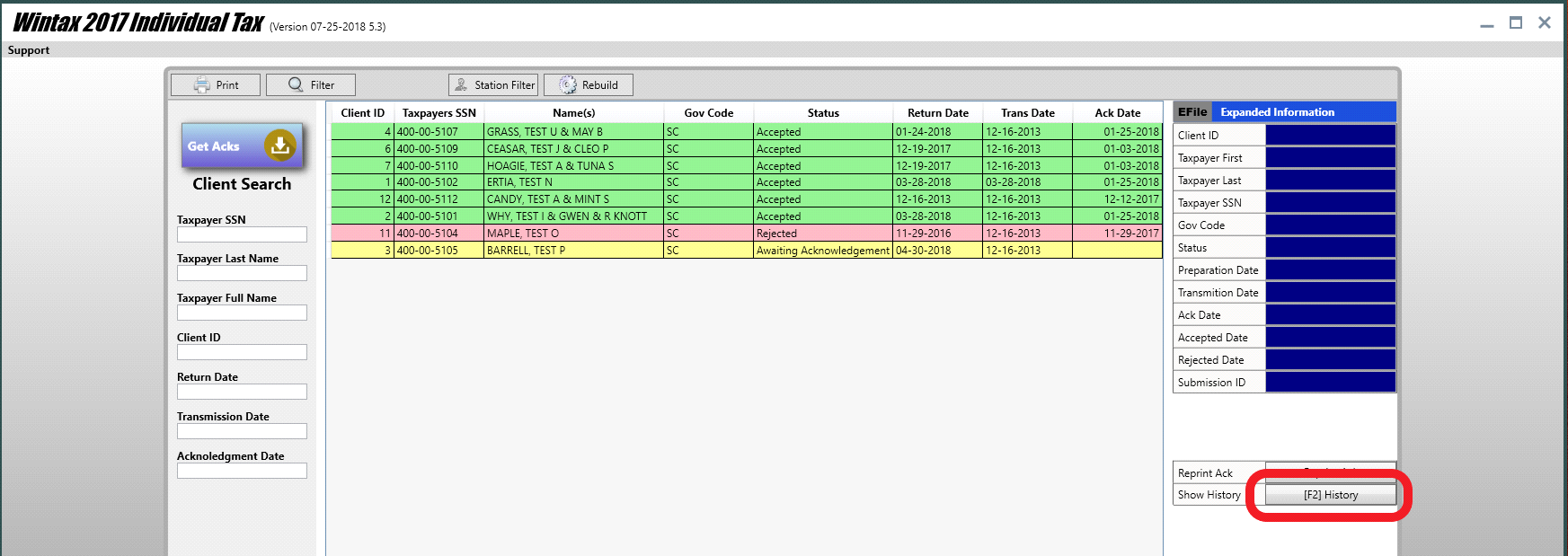Click ack date 12-12-2017 cell
1568x556 pixels.
point(1118,199)
